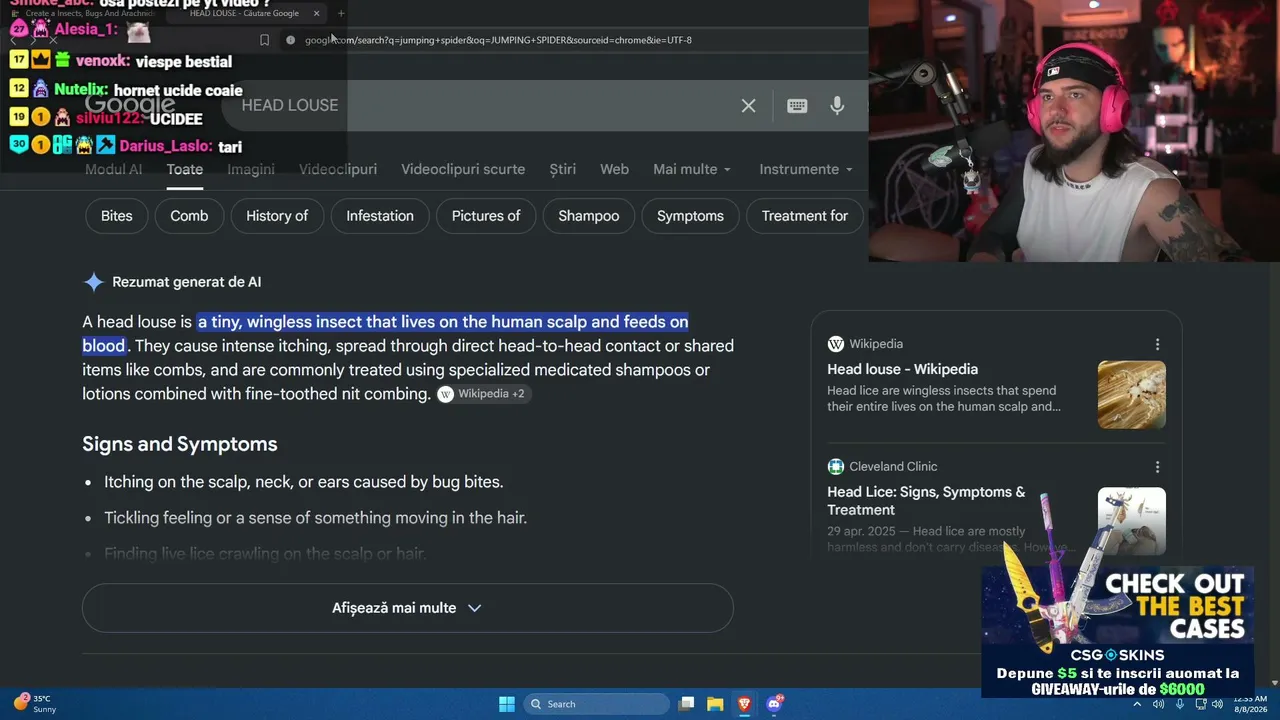This screenshot has height=720, width=1280.
Task: View the Wikipedia head louse thumbnail
Action: click(1132, 395)
